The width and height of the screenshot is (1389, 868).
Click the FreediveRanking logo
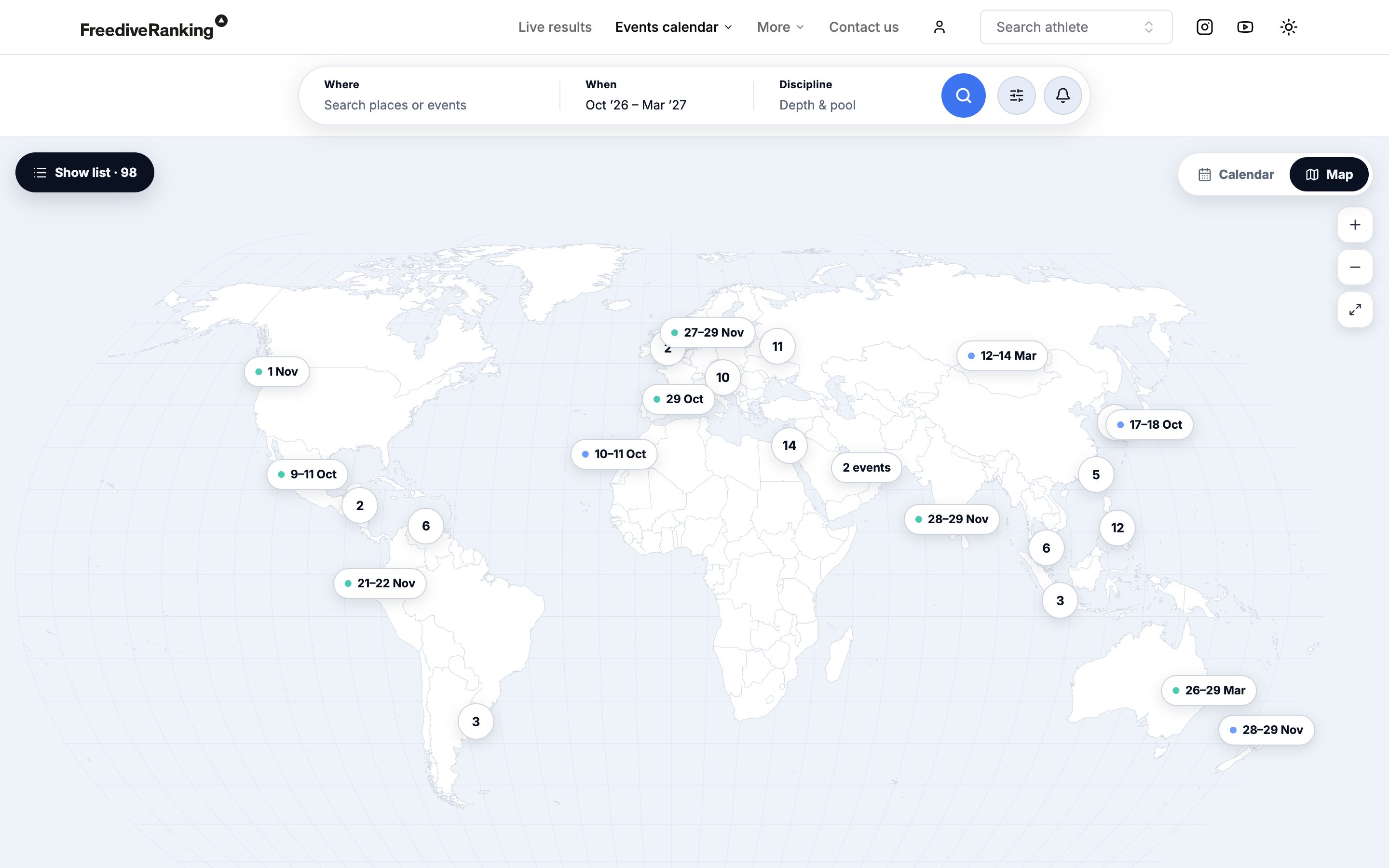(153, 27)
